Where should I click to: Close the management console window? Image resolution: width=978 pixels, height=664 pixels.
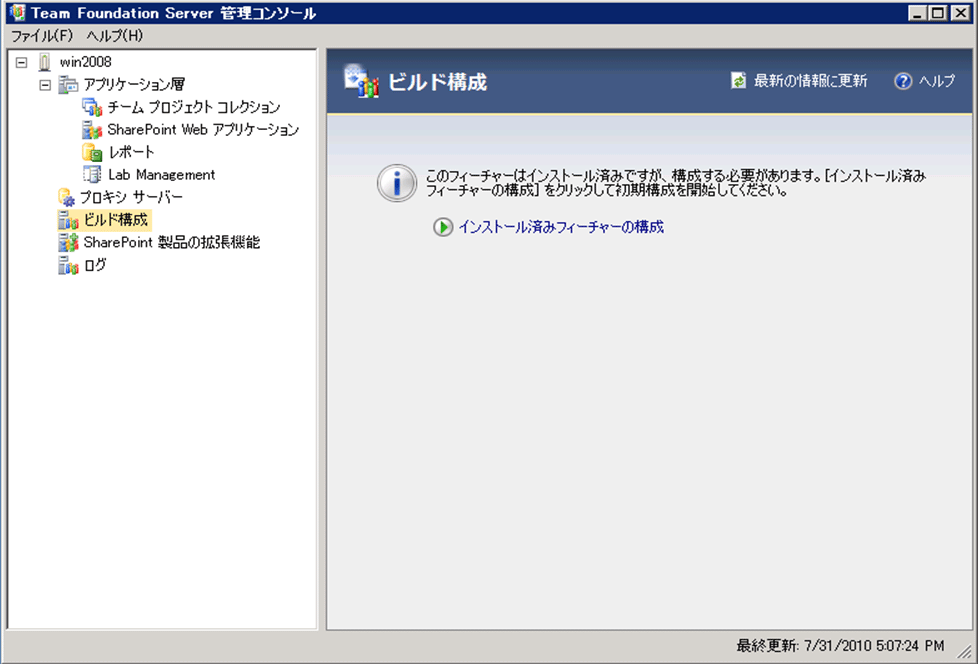tap(961, 12)
